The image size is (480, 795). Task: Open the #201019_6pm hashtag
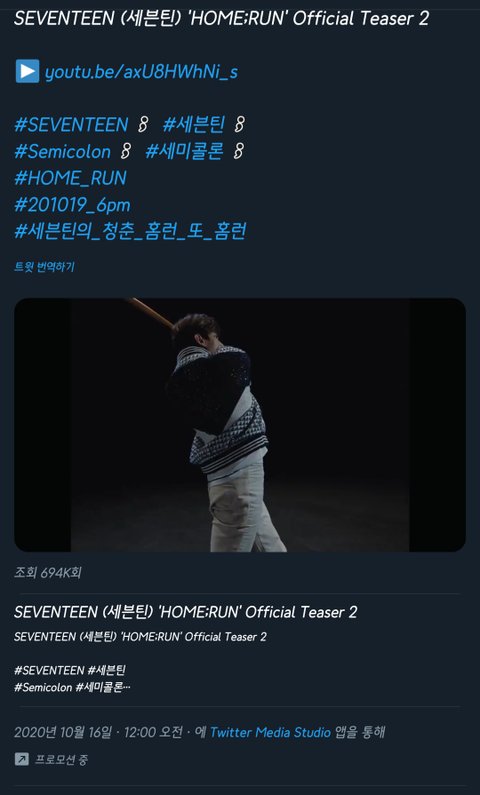[x=72, y=205]
